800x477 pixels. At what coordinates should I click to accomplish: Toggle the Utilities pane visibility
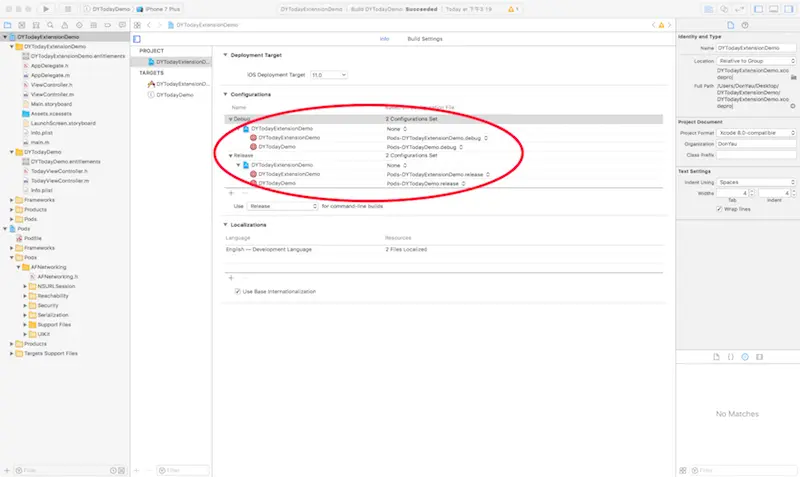click(788, 9)
